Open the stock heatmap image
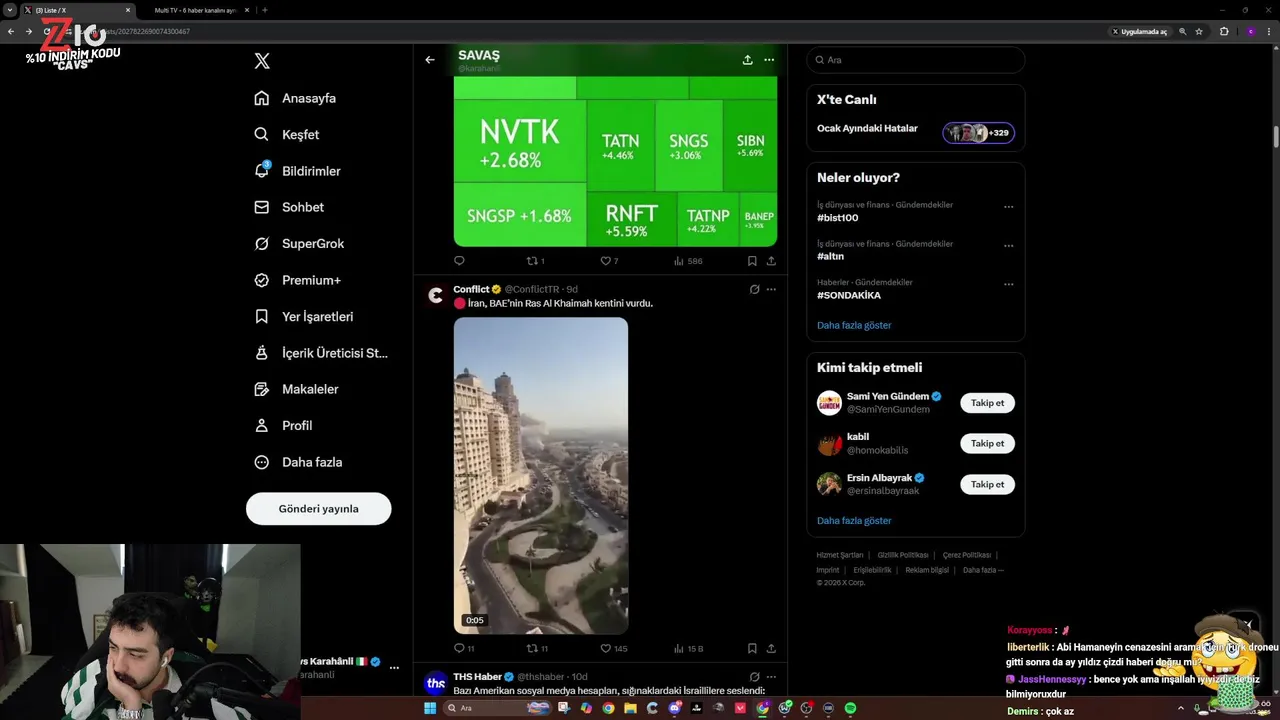 click(615, 161)
